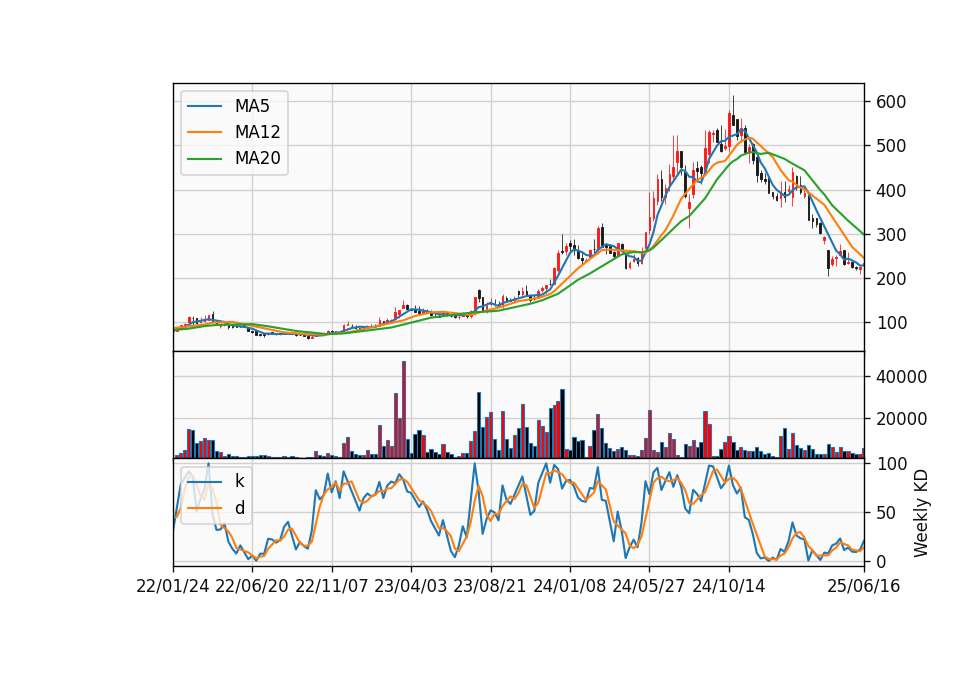Click the 23/04/03 date label
The height and width of the screenshot is (690, 960).
pyautogui.click(x=411, y=586)
